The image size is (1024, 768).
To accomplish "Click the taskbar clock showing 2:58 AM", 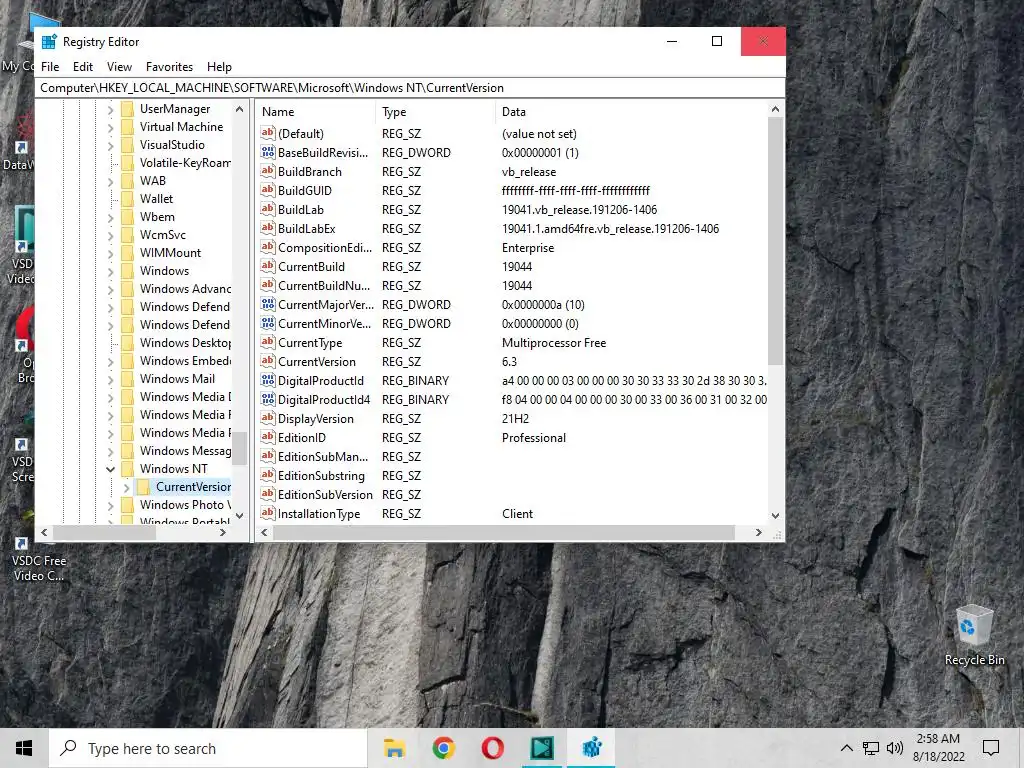I will tap(938, 748).
